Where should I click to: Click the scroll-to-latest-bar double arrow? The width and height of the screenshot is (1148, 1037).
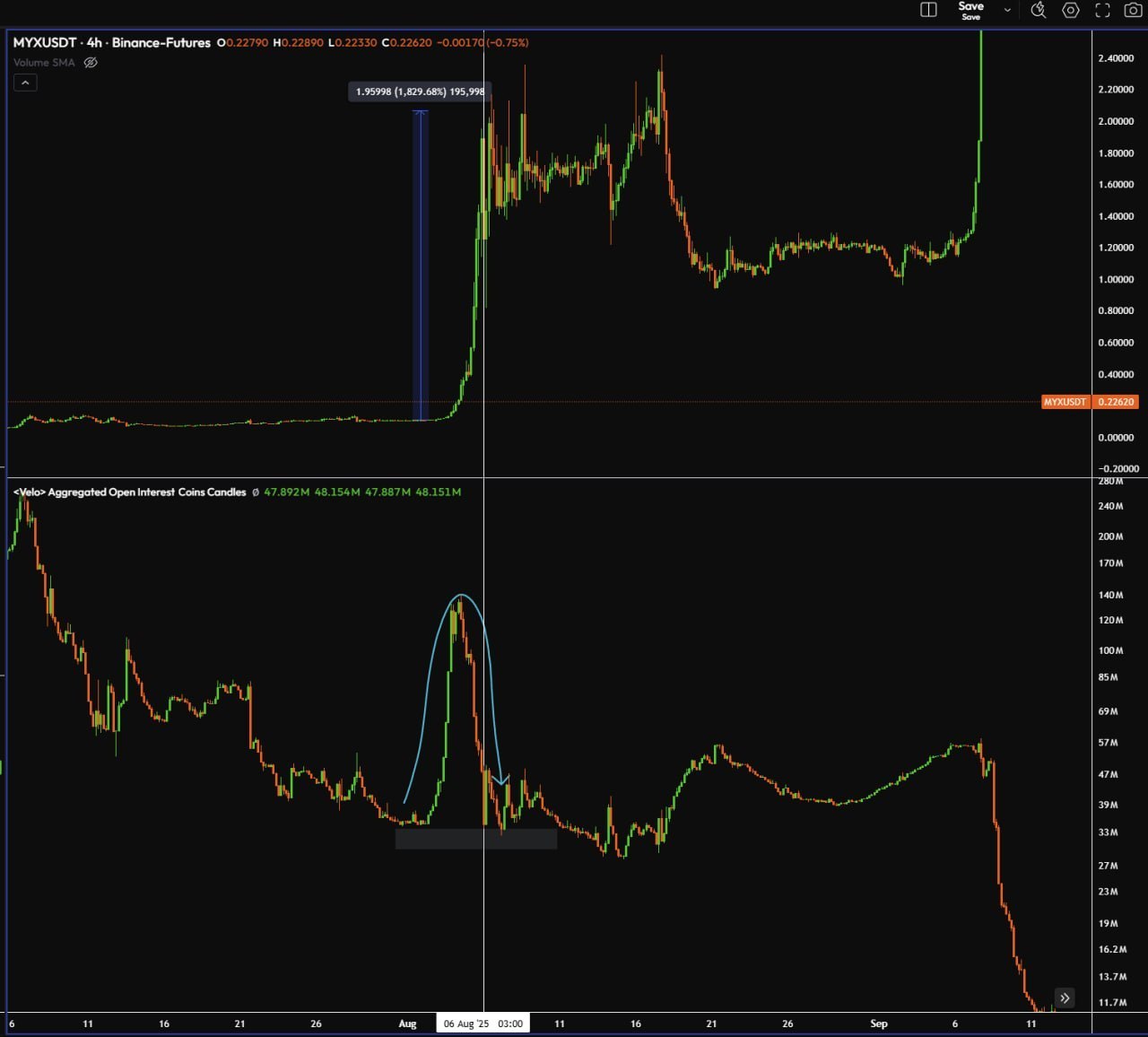(x=1065, y=998)
